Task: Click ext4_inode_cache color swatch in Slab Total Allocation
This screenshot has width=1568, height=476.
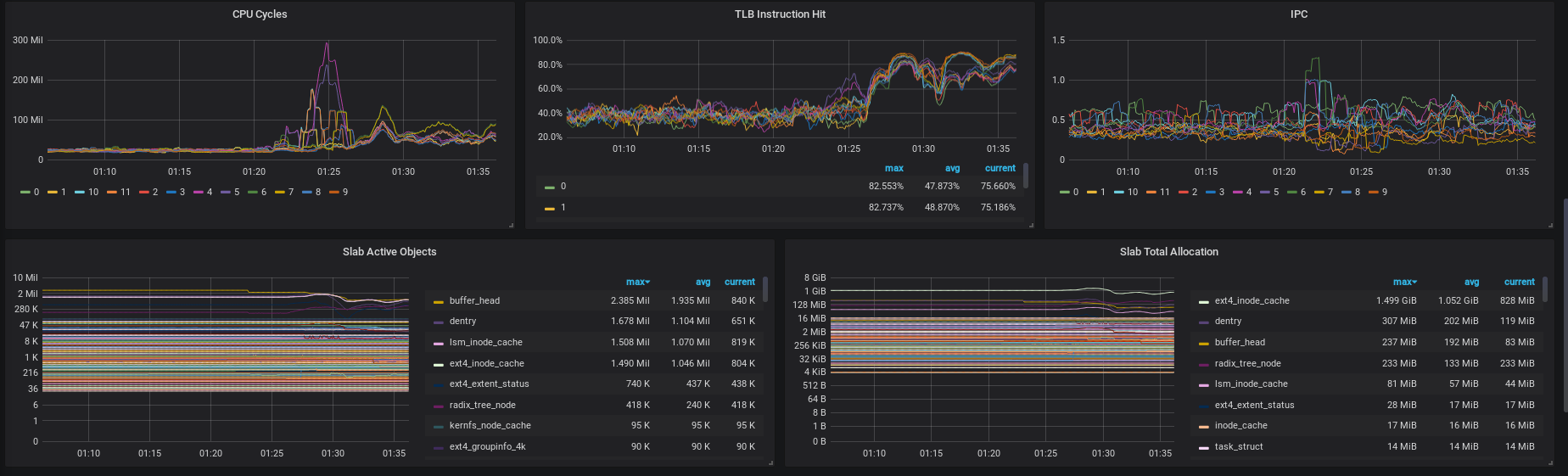Action: (1203, 301)
